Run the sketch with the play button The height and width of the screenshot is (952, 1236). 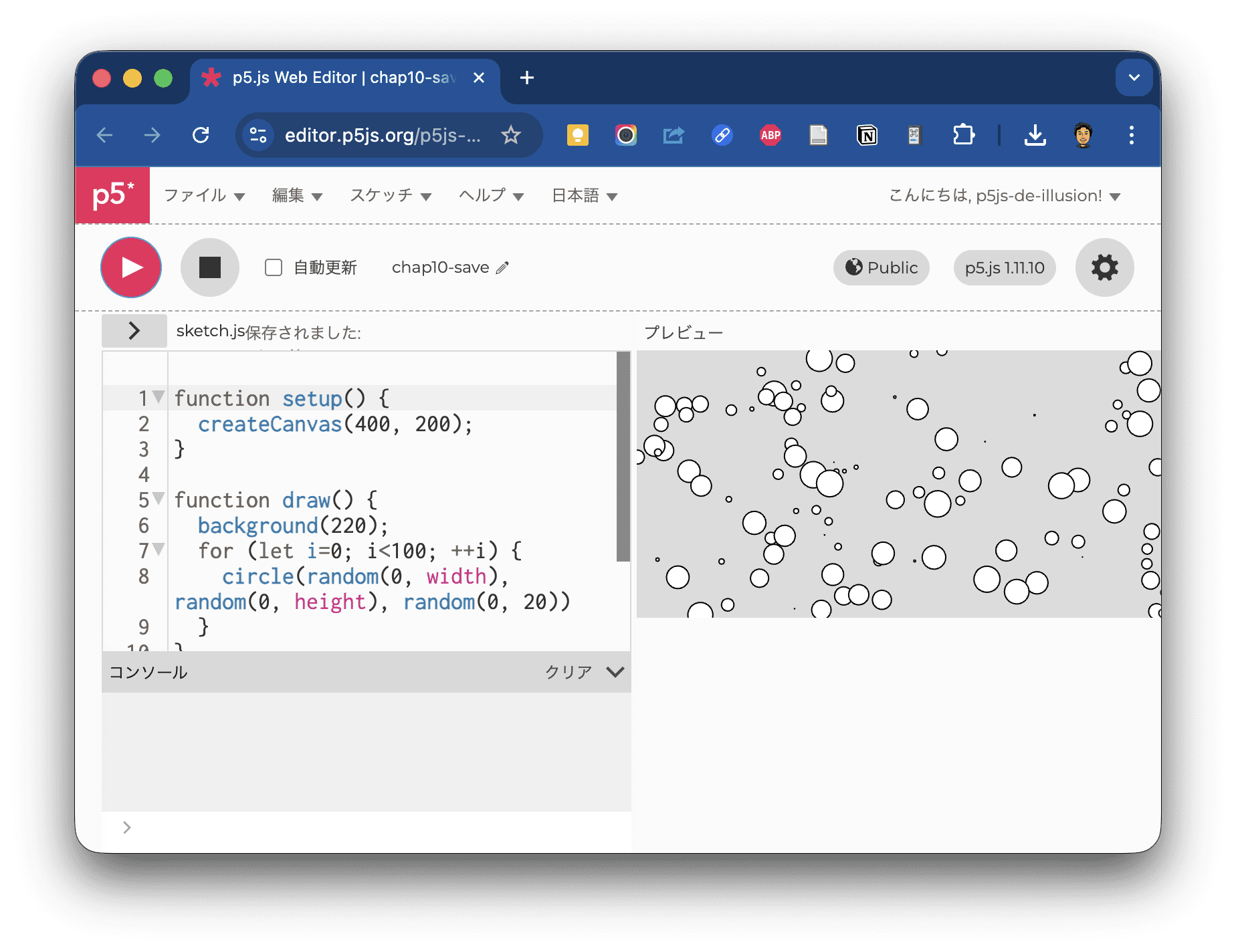tap(131, 267)
